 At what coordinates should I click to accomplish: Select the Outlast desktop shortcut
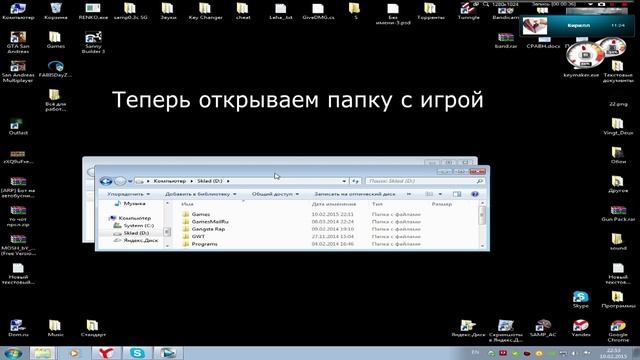pos(18,127)
